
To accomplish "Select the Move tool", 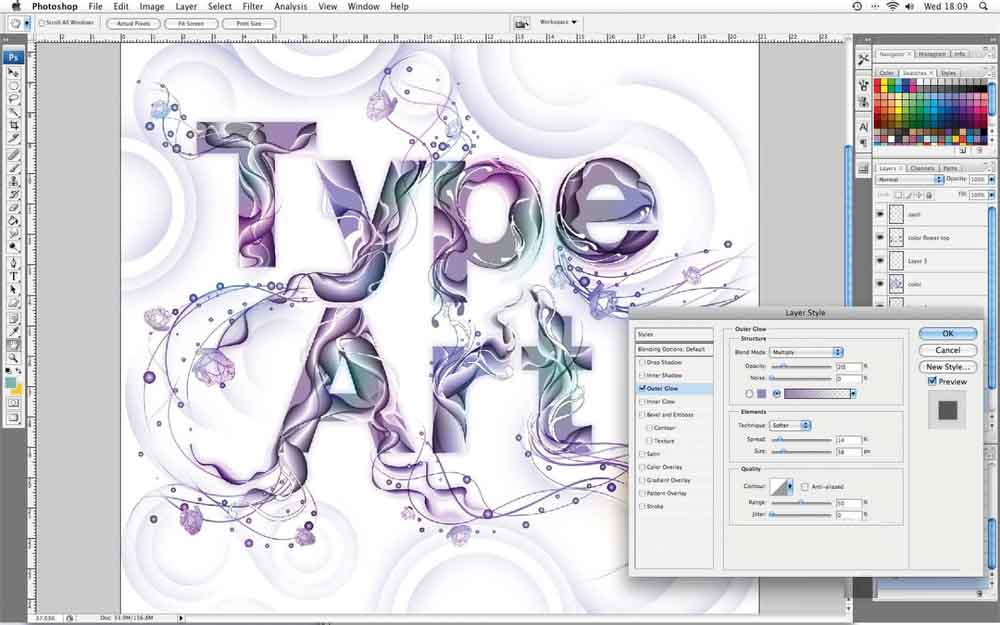I will tap(13, 72).
